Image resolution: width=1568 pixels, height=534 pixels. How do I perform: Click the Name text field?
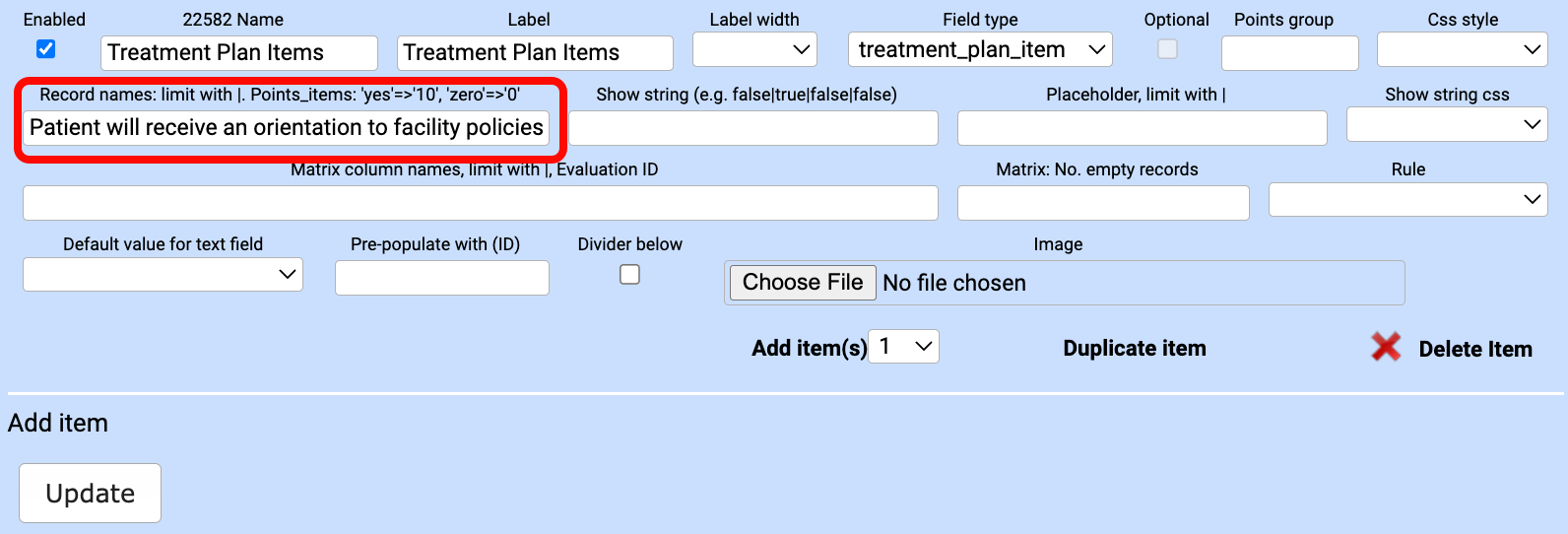[x=238, y=53]
